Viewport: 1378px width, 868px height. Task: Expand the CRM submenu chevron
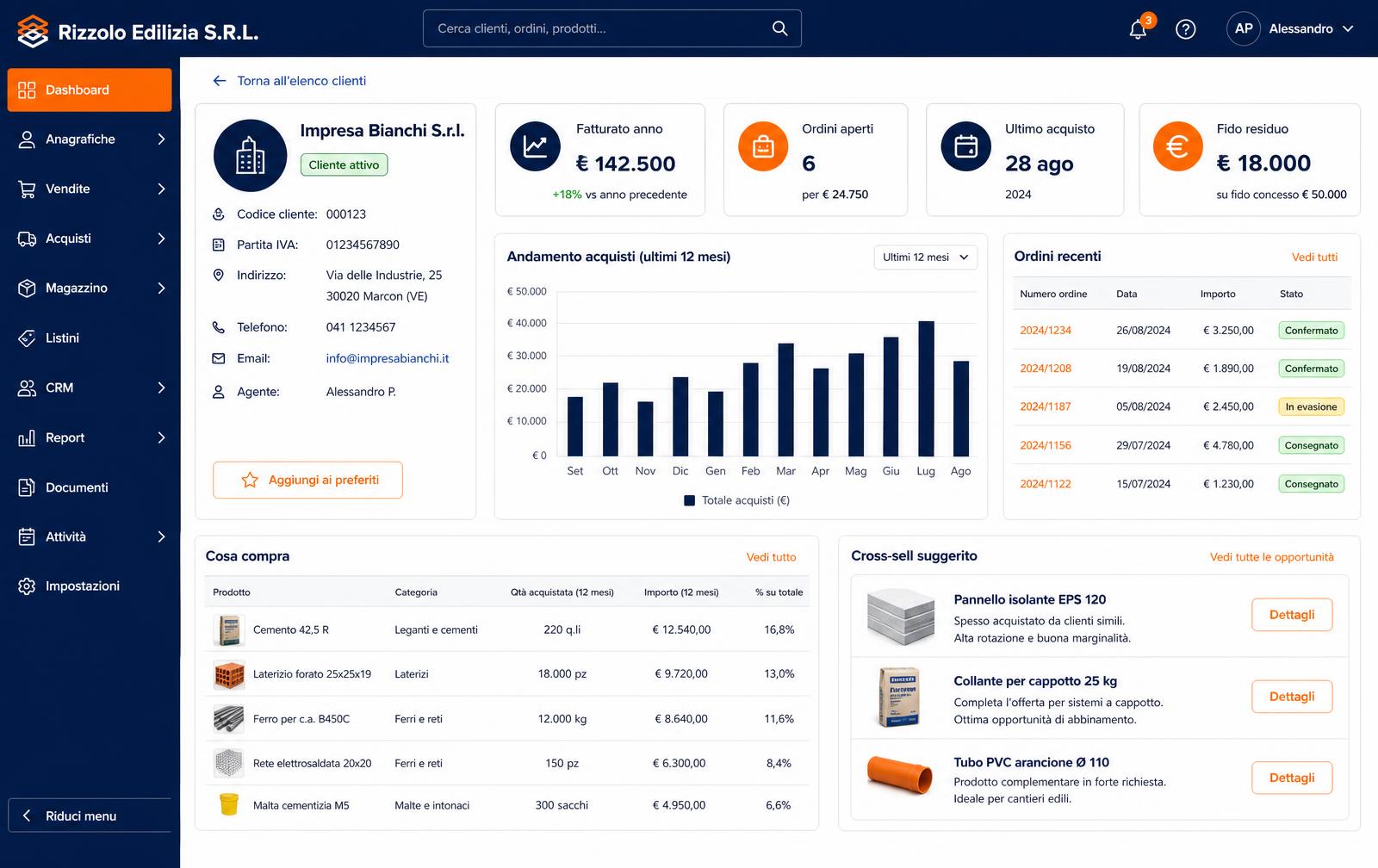[161, 388]
